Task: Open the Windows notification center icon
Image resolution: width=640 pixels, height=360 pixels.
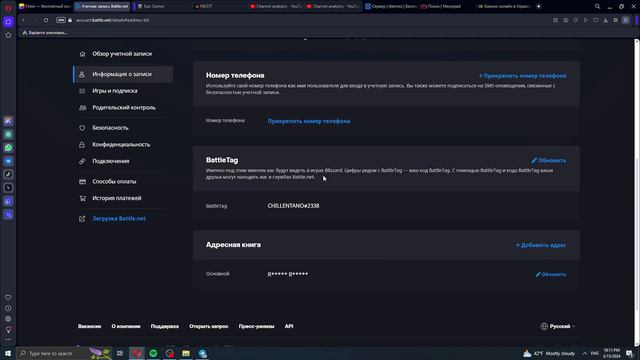Action: 629,353
